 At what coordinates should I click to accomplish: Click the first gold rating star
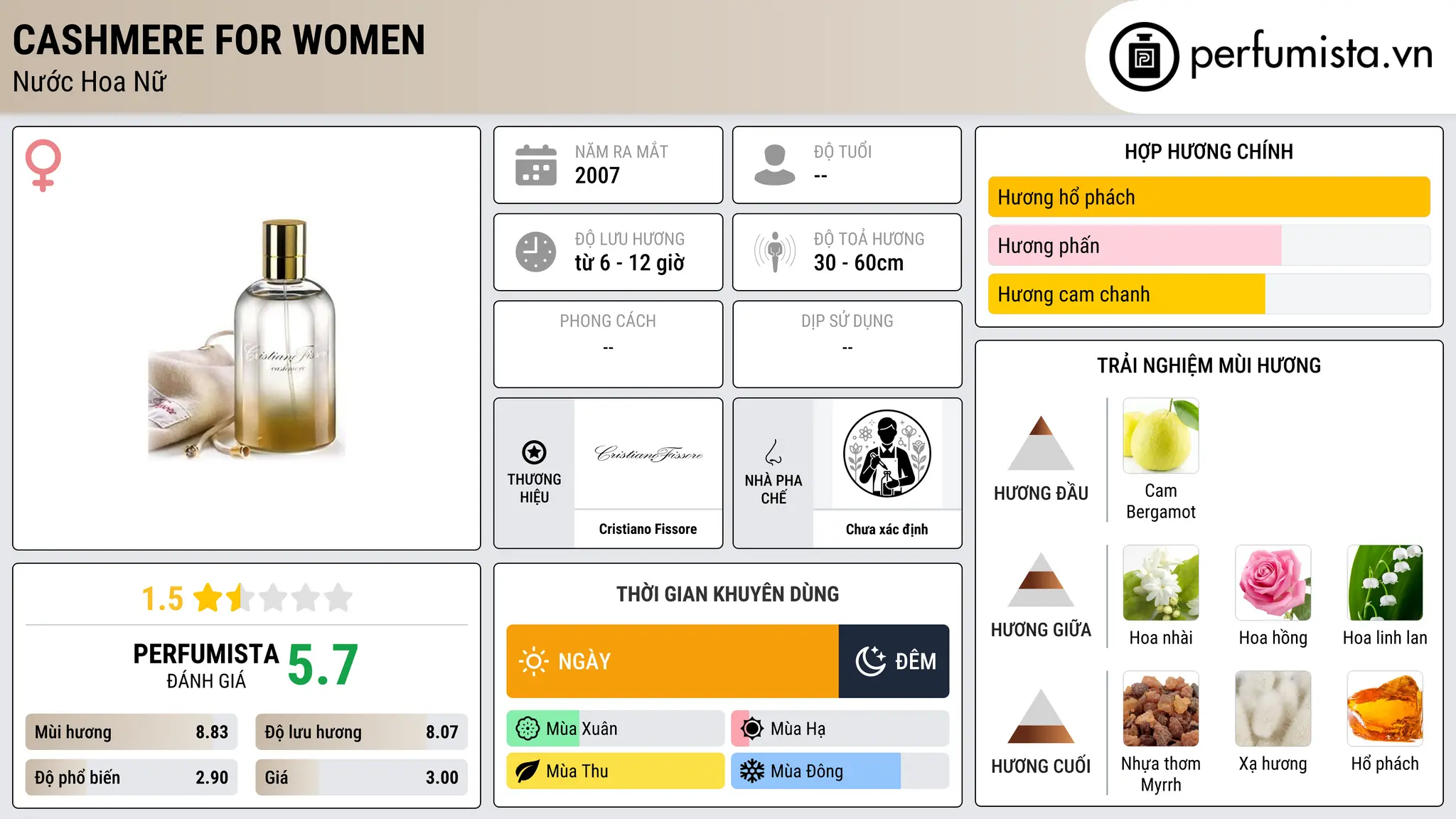coord(208,598)
